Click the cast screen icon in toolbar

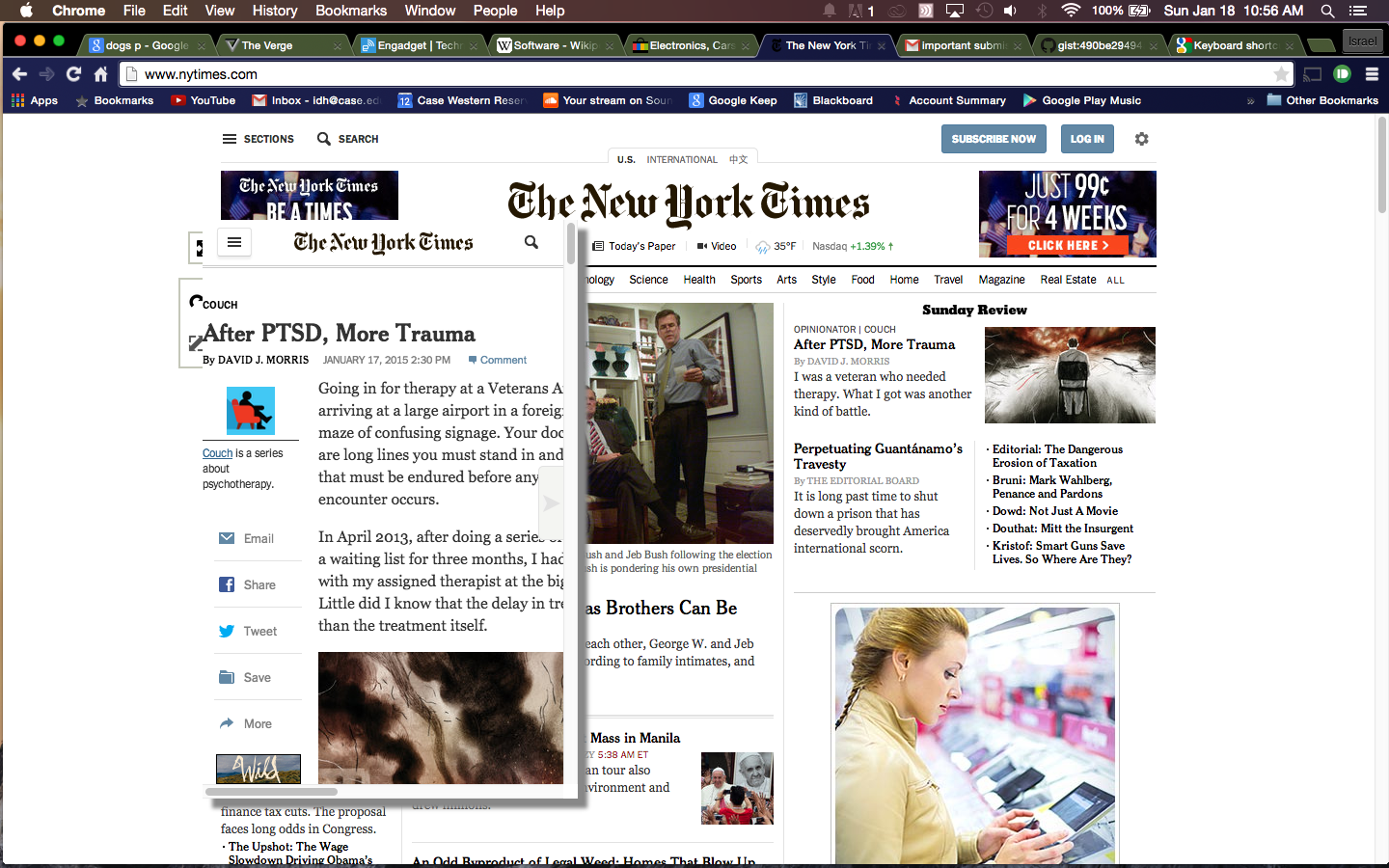tap(1313, 74)
